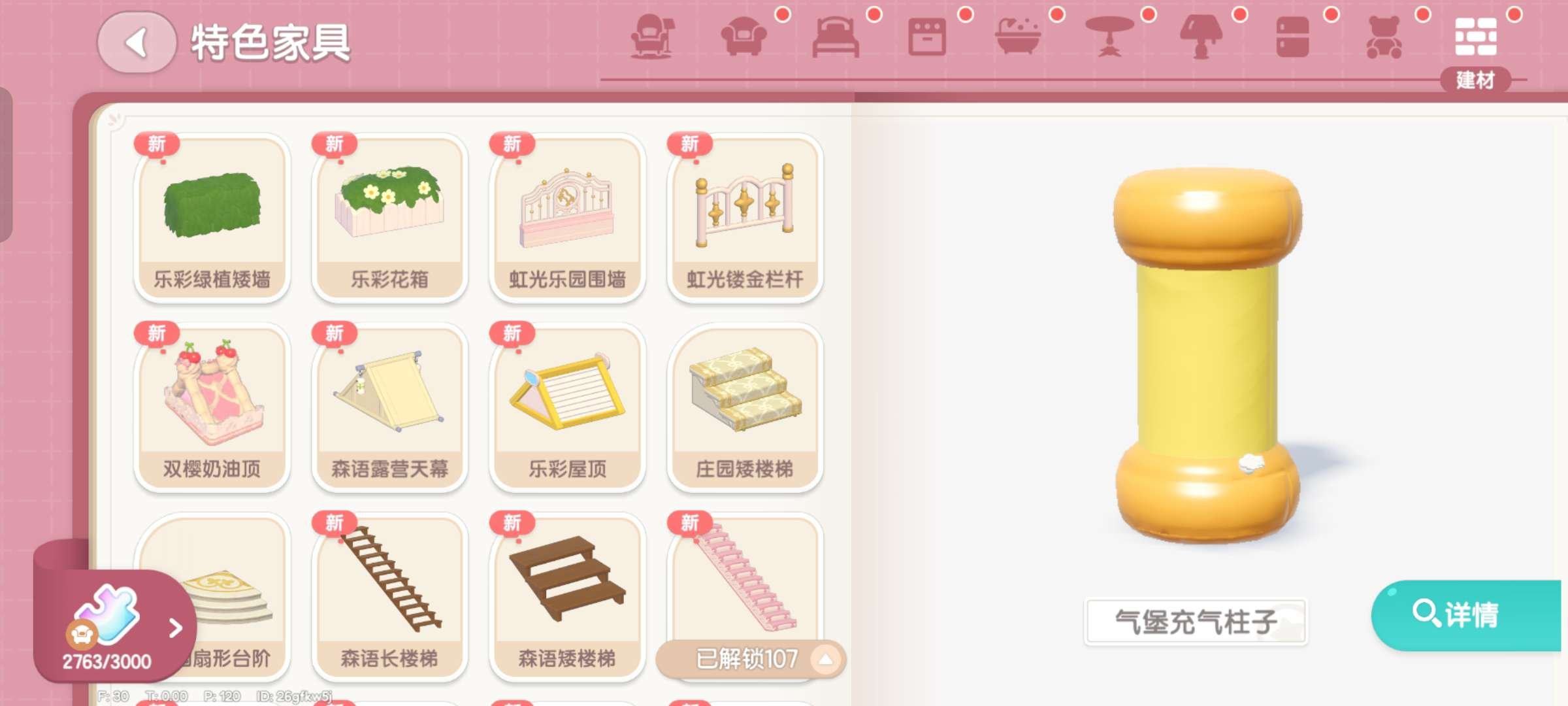The height and width of the screenshot is (706, 1568).
Task: Open the bathtub category icon
Action: (x=1018, y=37)
